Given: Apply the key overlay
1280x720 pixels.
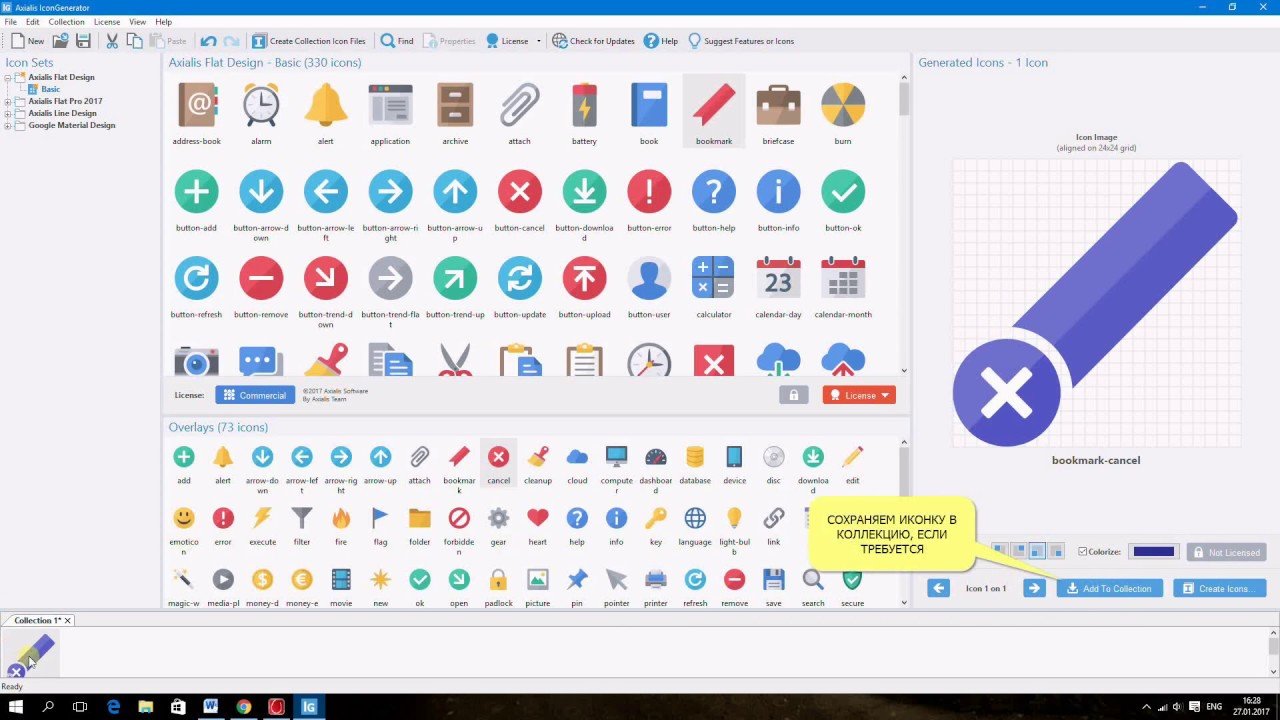Looking at the screenshot, I should (x=656, y=518).
